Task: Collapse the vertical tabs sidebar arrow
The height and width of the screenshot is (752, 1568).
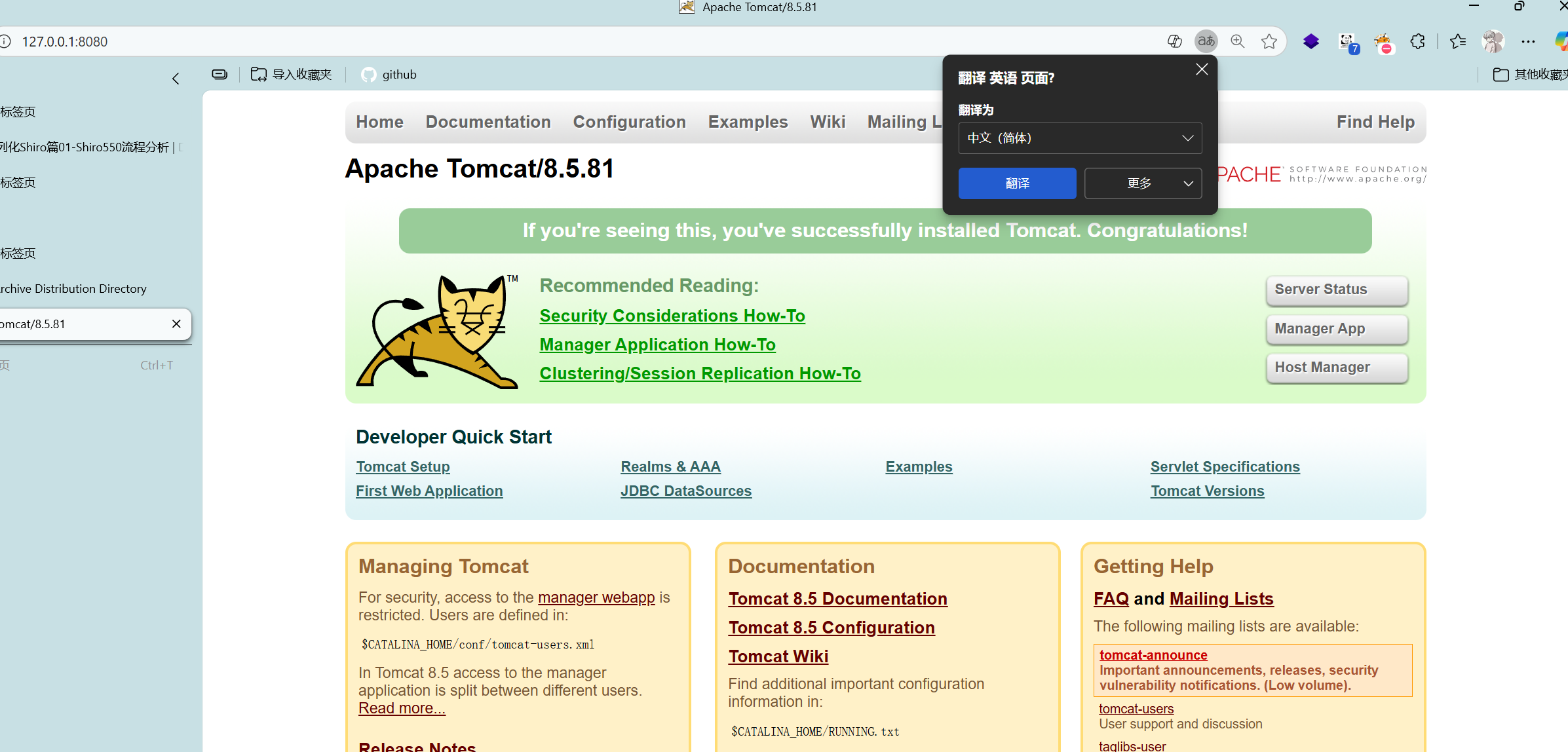Action: point(176,79)
